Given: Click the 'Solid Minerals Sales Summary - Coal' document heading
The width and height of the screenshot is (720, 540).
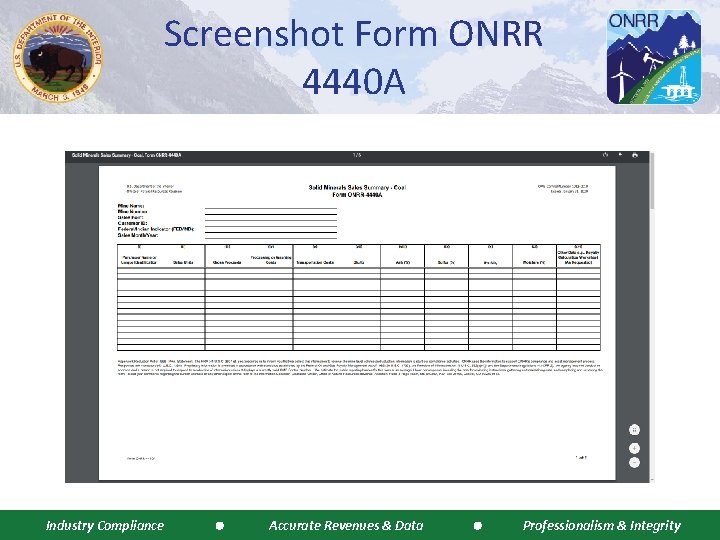Looking at the screenshot, I should [357, 187].
